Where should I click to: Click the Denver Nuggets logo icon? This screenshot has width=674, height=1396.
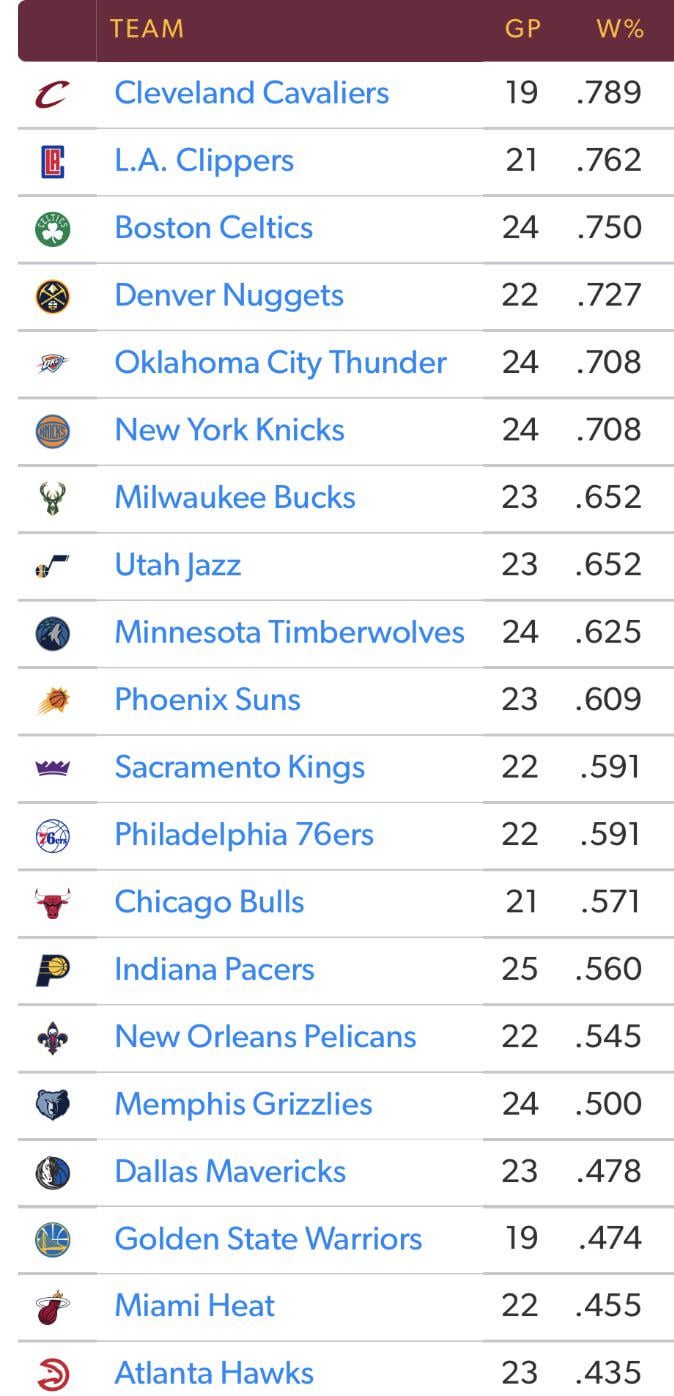[52, 297]
